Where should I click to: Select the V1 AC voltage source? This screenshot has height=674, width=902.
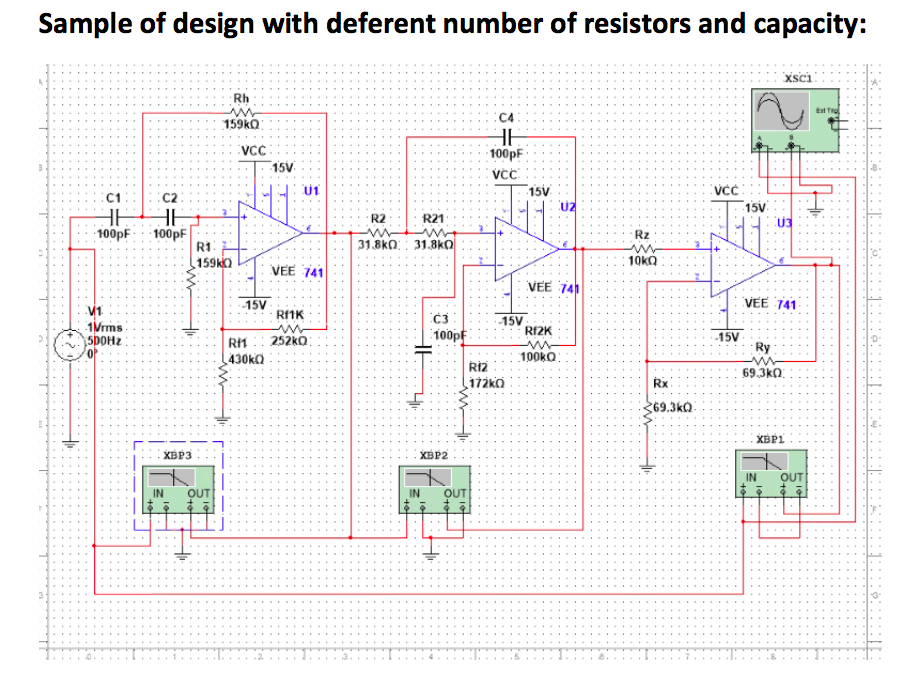coord(68,347)
